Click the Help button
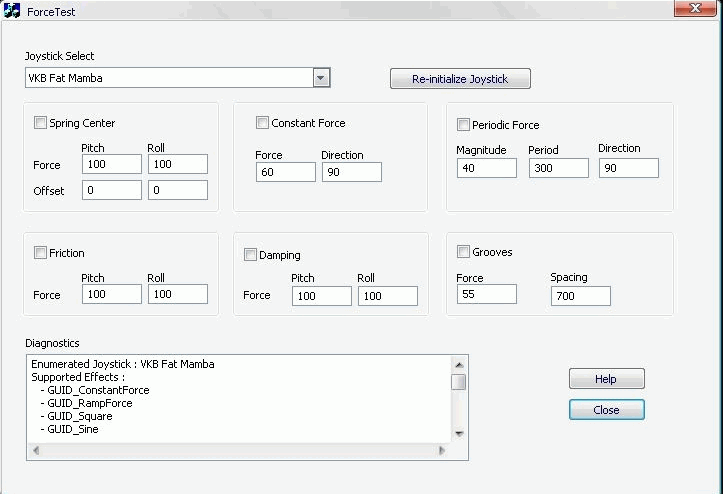723x494 pixels. [x=606, y=379]
